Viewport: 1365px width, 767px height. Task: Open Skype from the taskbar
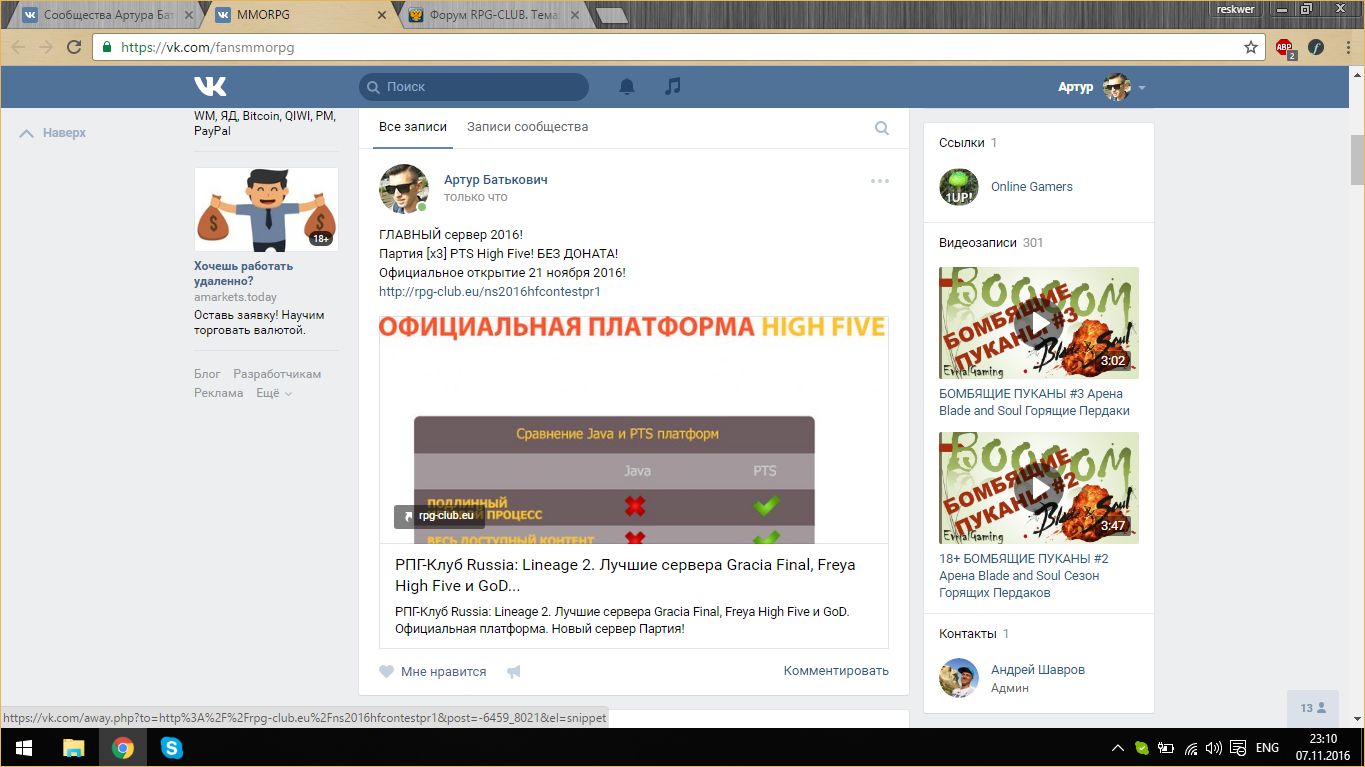coord(172,747)
